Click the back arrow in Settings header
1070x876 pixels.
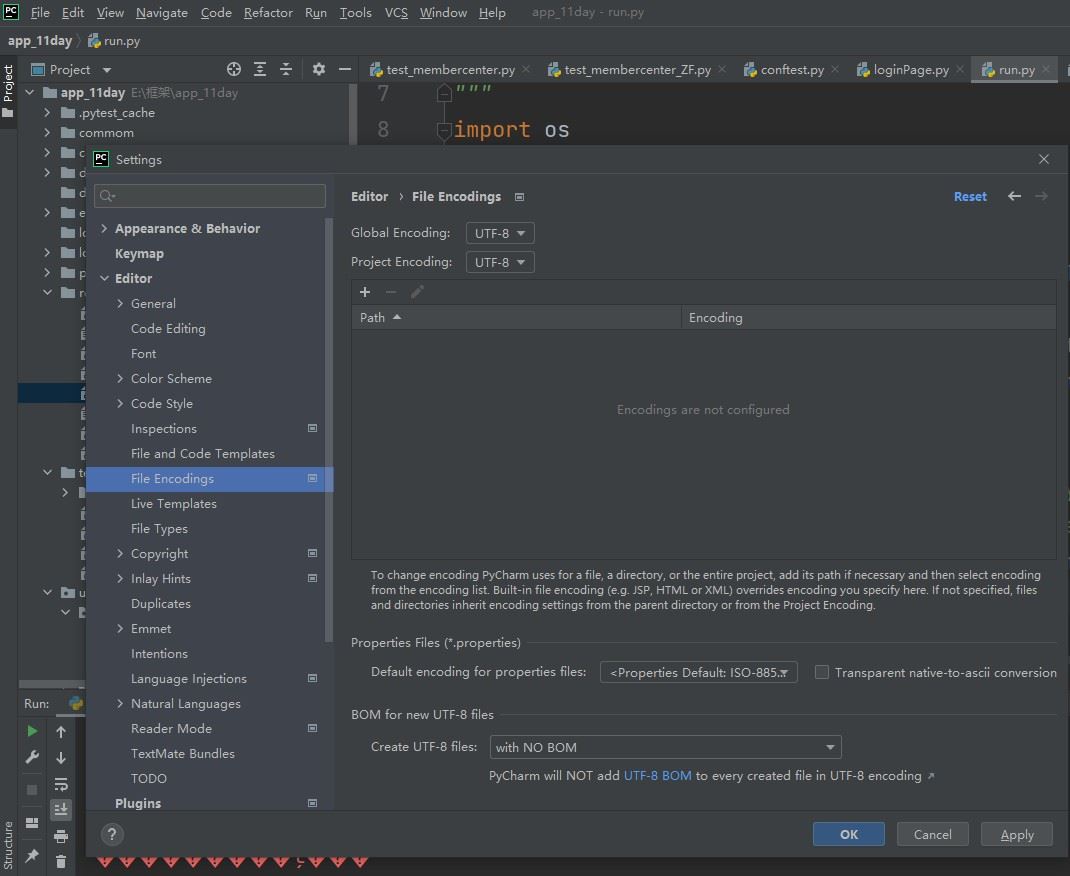pyautogui.click(x=1014, y=196)
